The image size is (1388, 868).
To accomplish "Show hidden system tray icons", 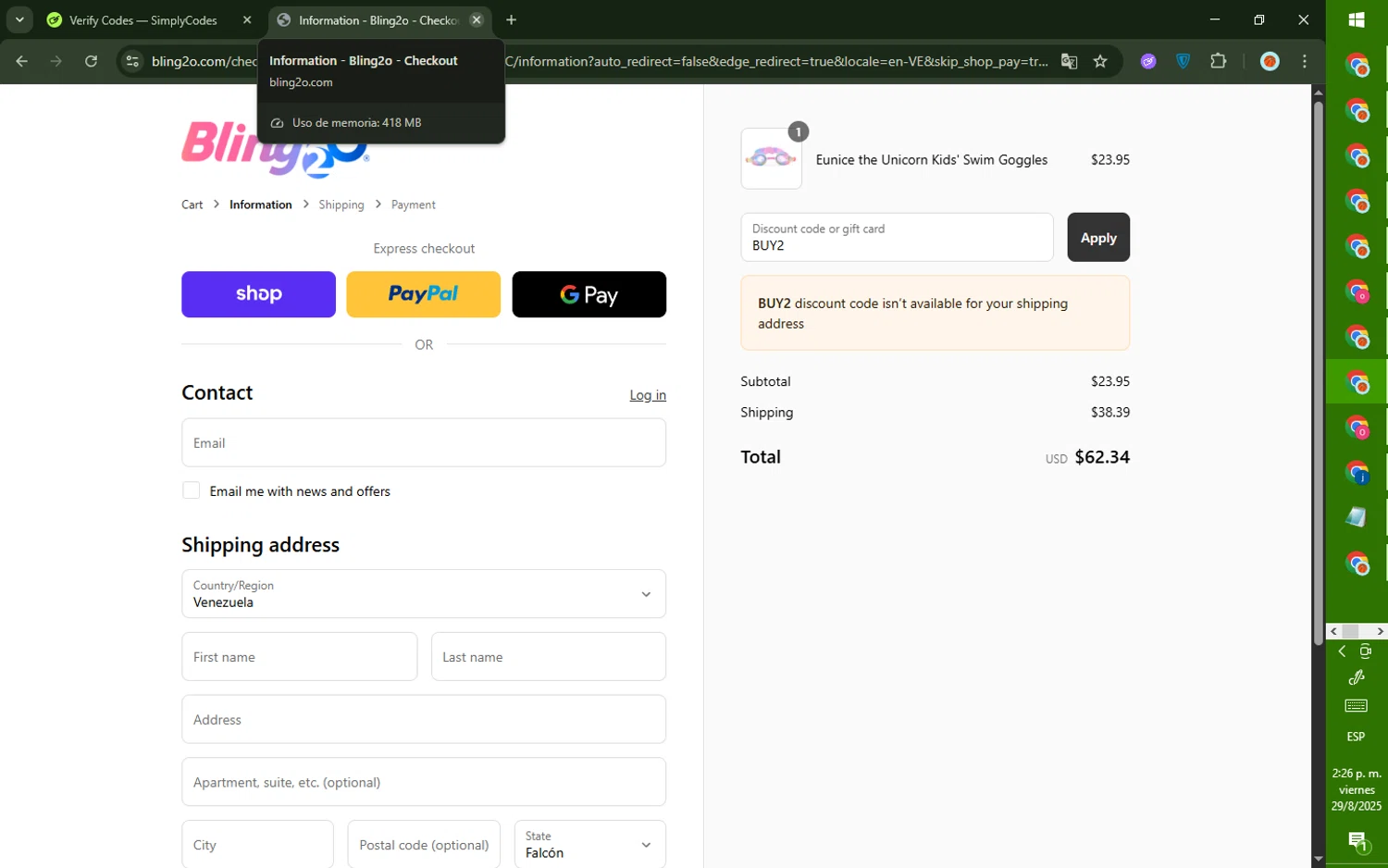I will tap(1342, 651).
